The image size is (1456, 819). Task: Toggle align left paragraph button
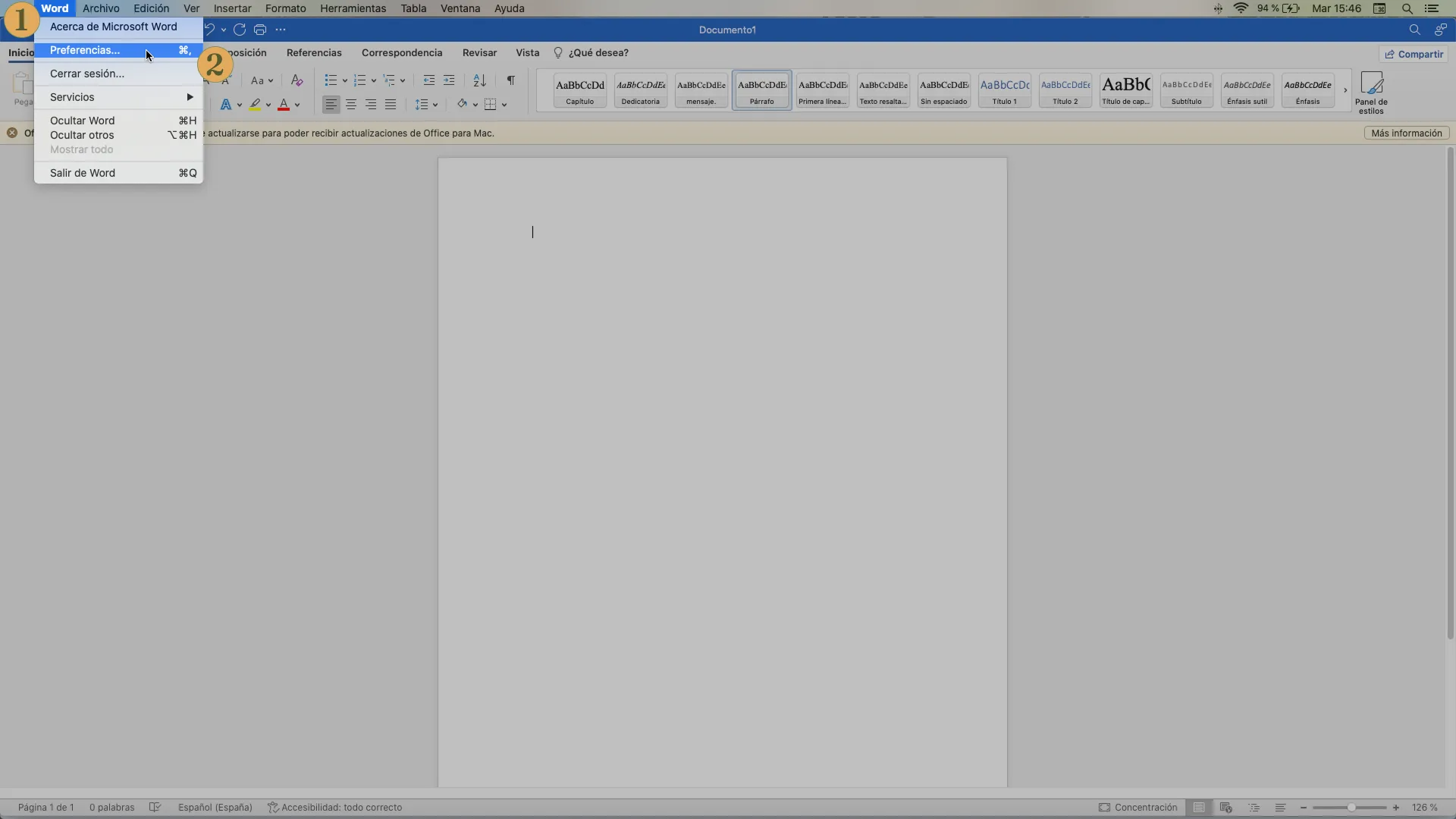331,105
